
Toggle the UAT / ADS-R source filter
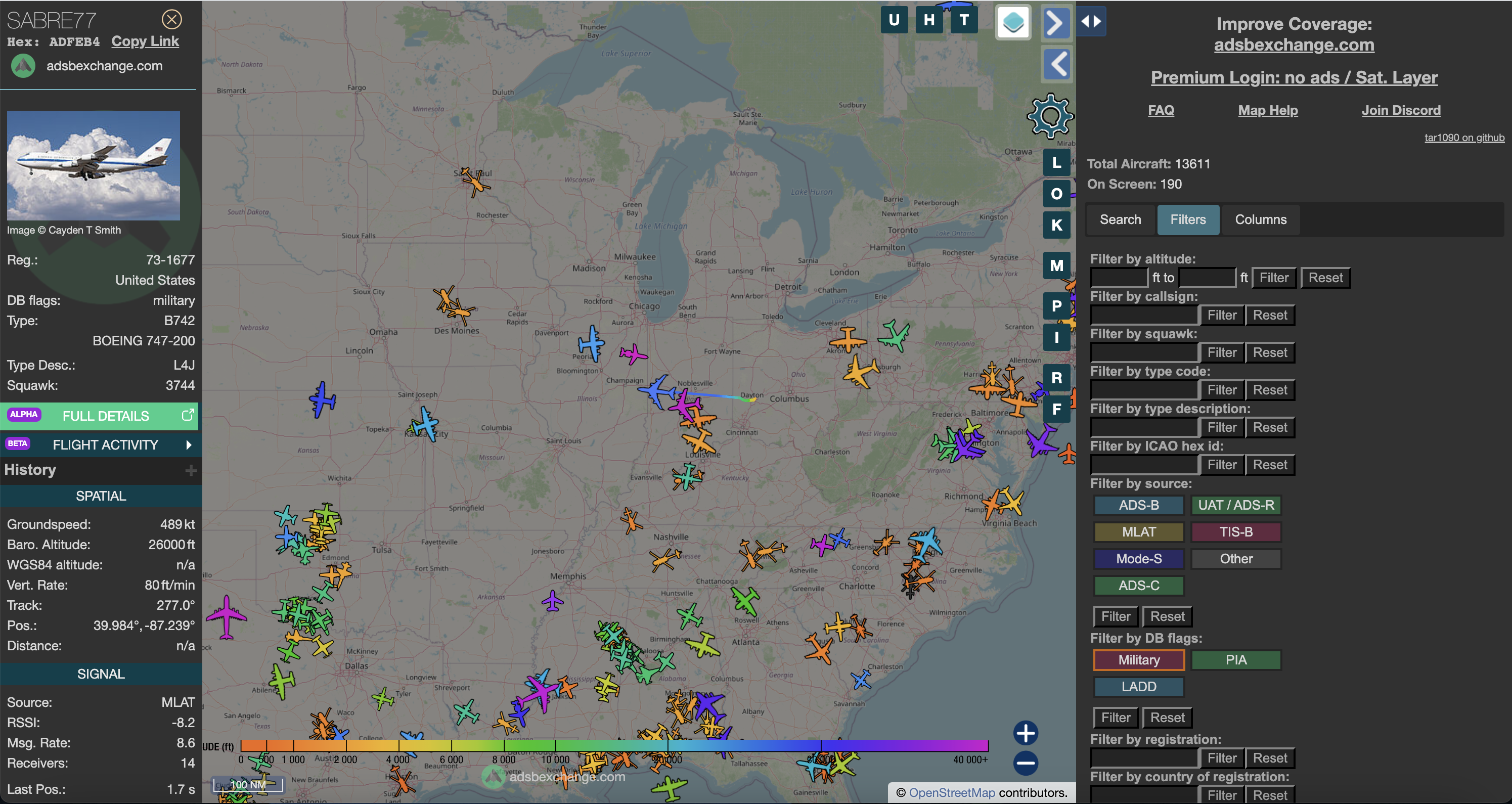point(1235,505)
